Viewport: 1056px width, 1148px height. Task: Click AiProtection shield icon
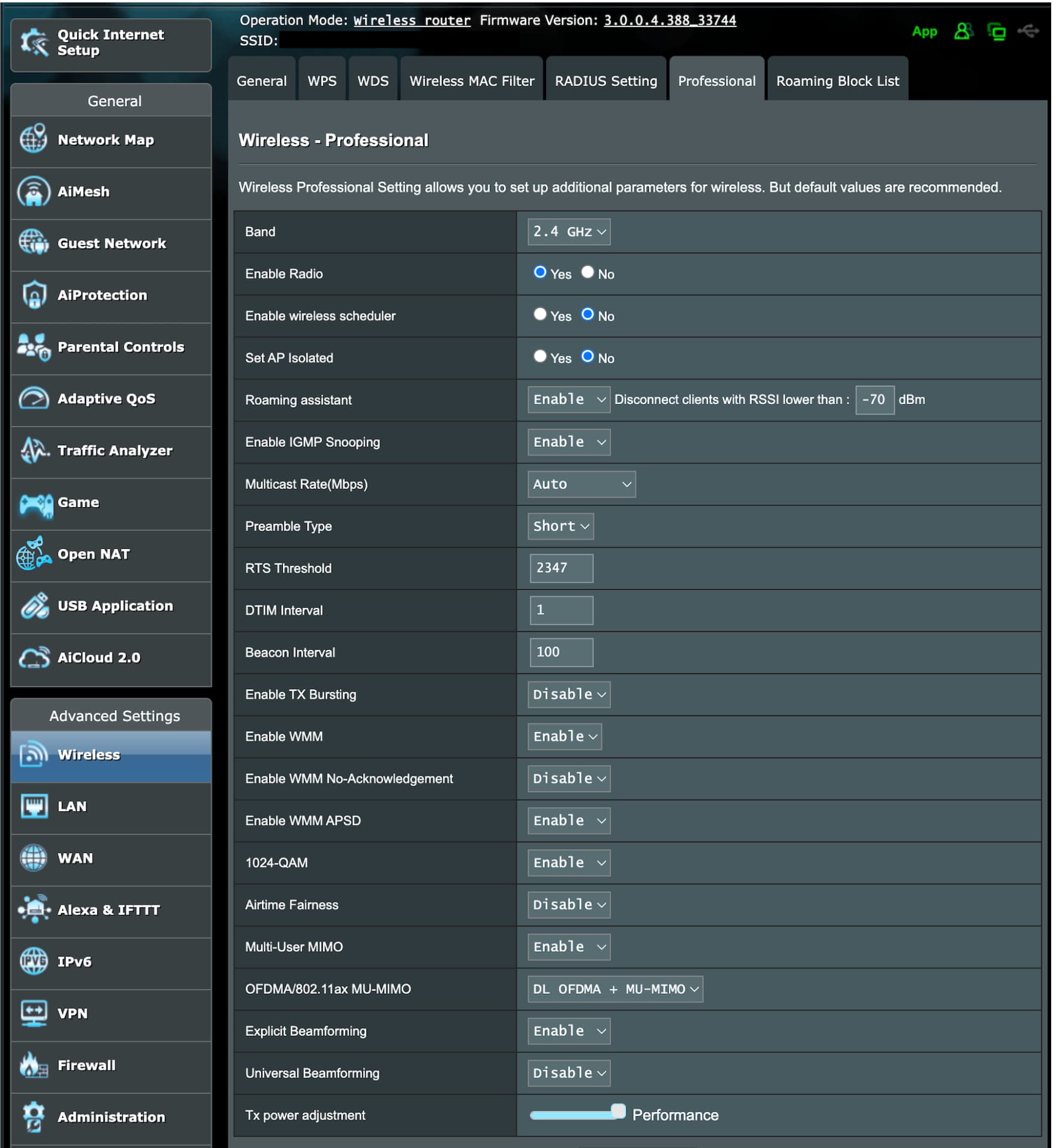[34, 295]
